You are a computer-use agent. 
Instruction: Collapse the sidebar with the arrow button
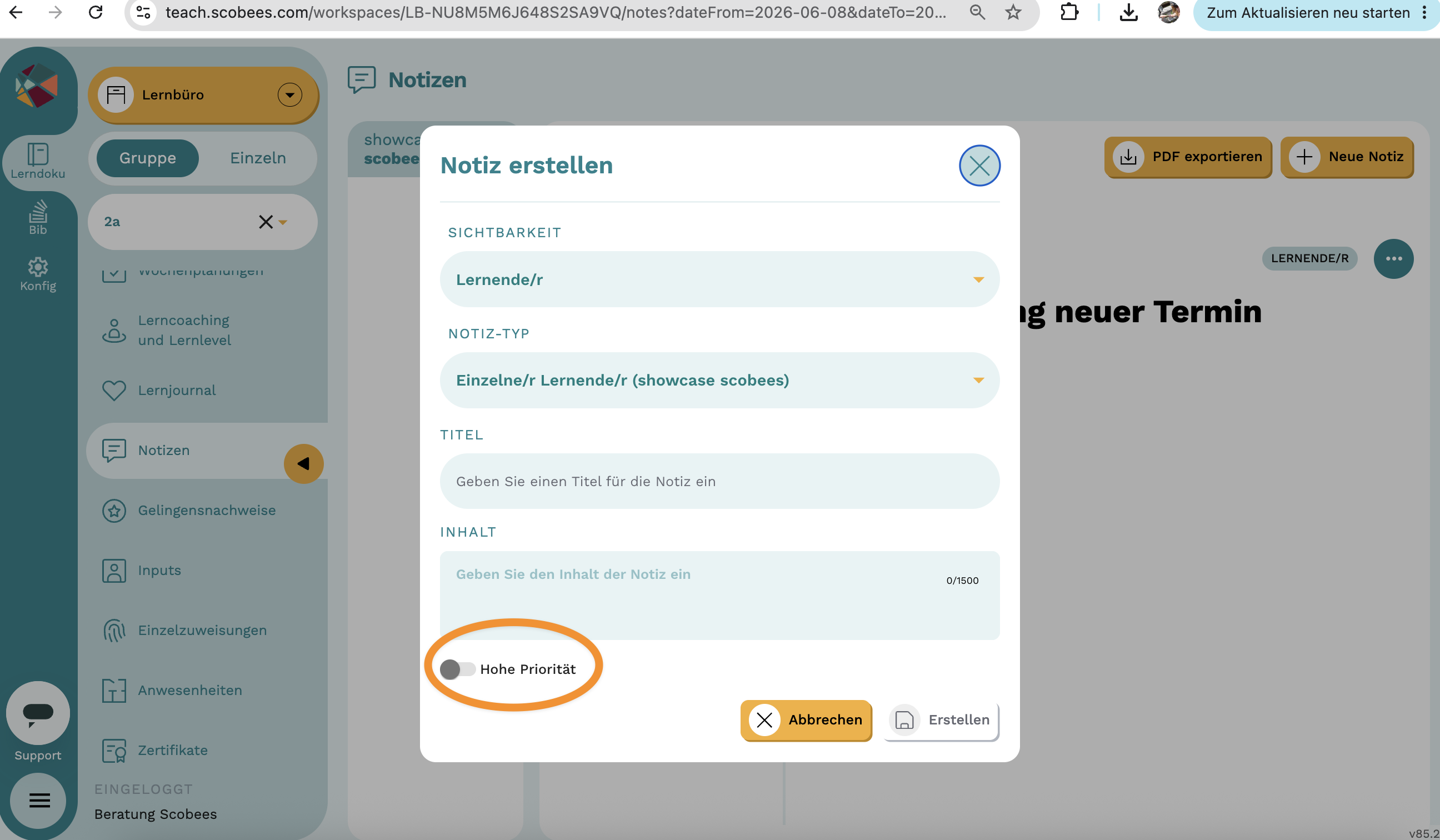(x=303, y=463)
